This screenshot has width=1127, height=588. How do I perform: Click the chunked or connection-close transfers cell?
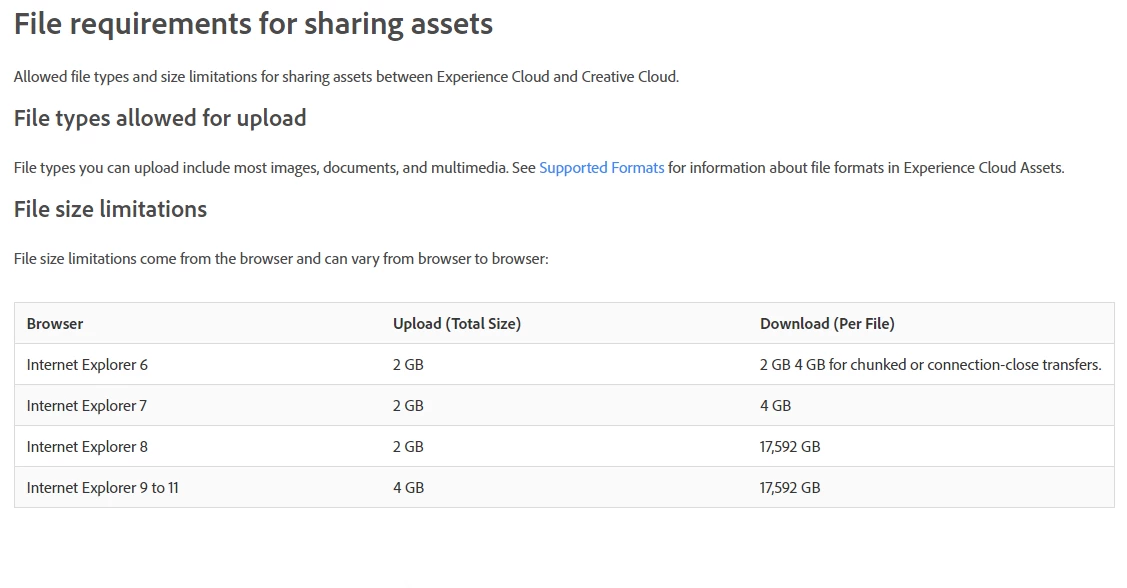click(930, 365)
